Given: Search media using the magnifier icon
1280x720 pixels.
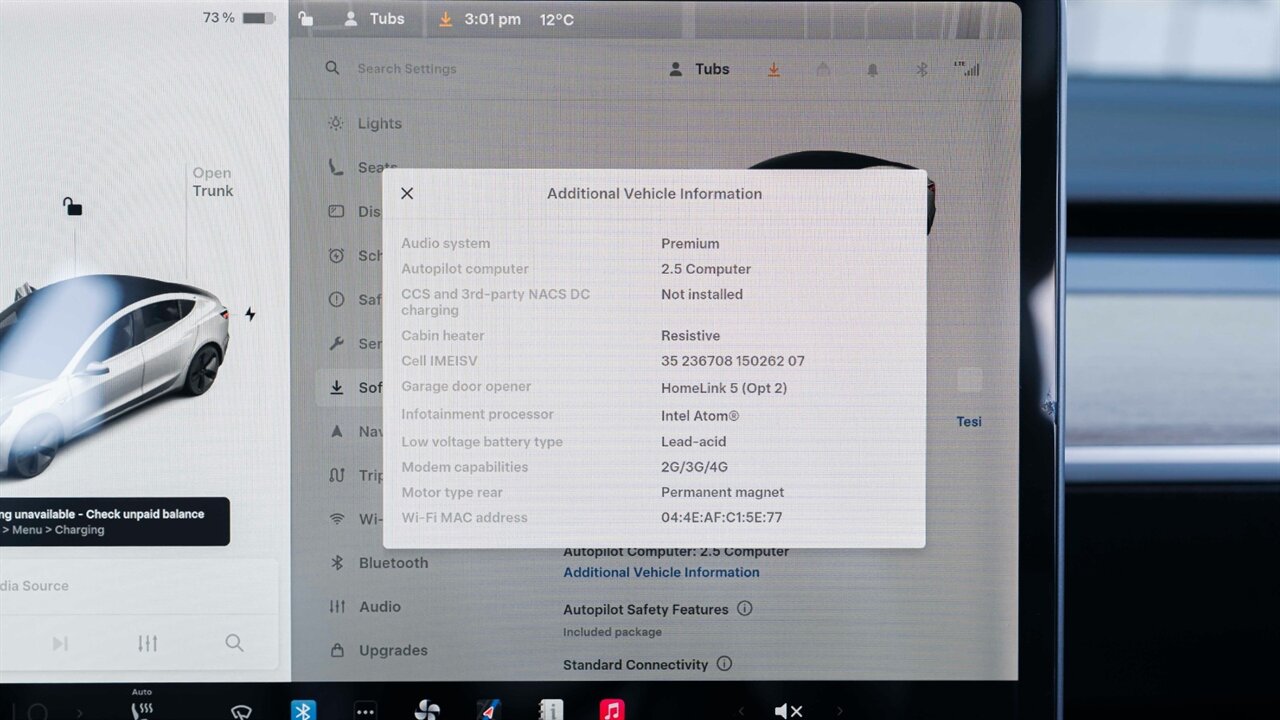Looking at the screenshot, I should 234,643.
